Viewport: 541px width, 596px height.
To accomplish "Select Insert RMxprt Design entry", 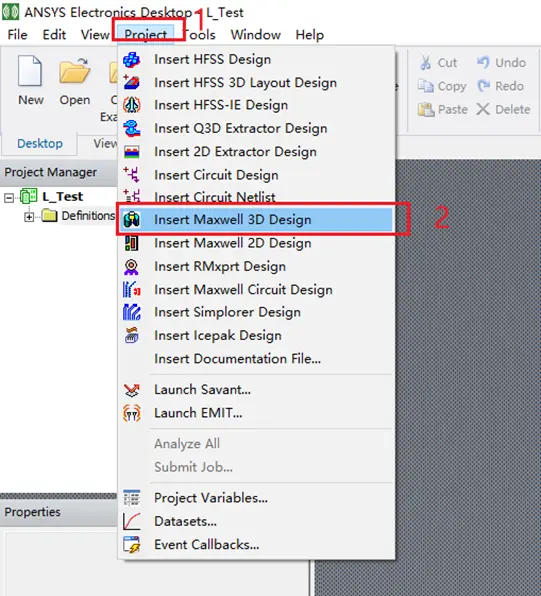I will tap(255, 266).
